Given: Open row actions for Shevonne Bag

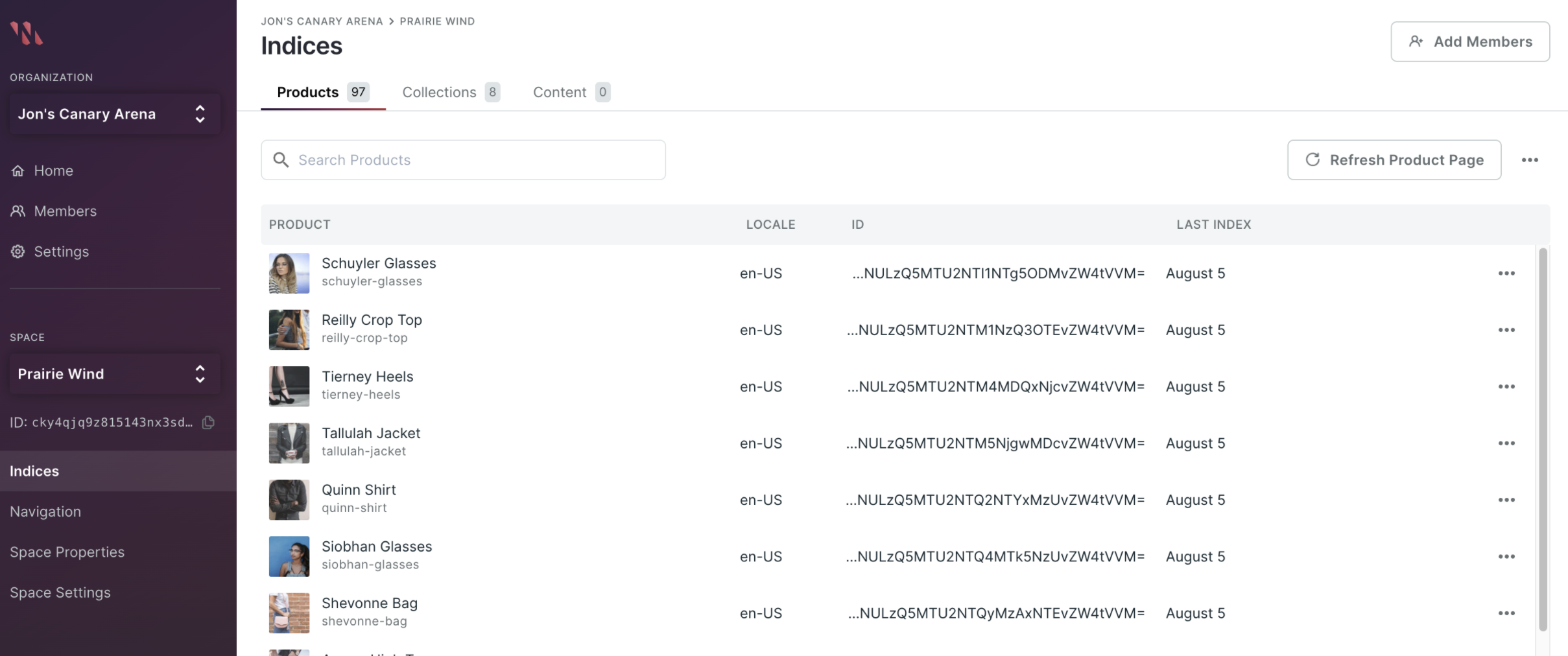Looking at the screenshot, I should coord(1506,613).
